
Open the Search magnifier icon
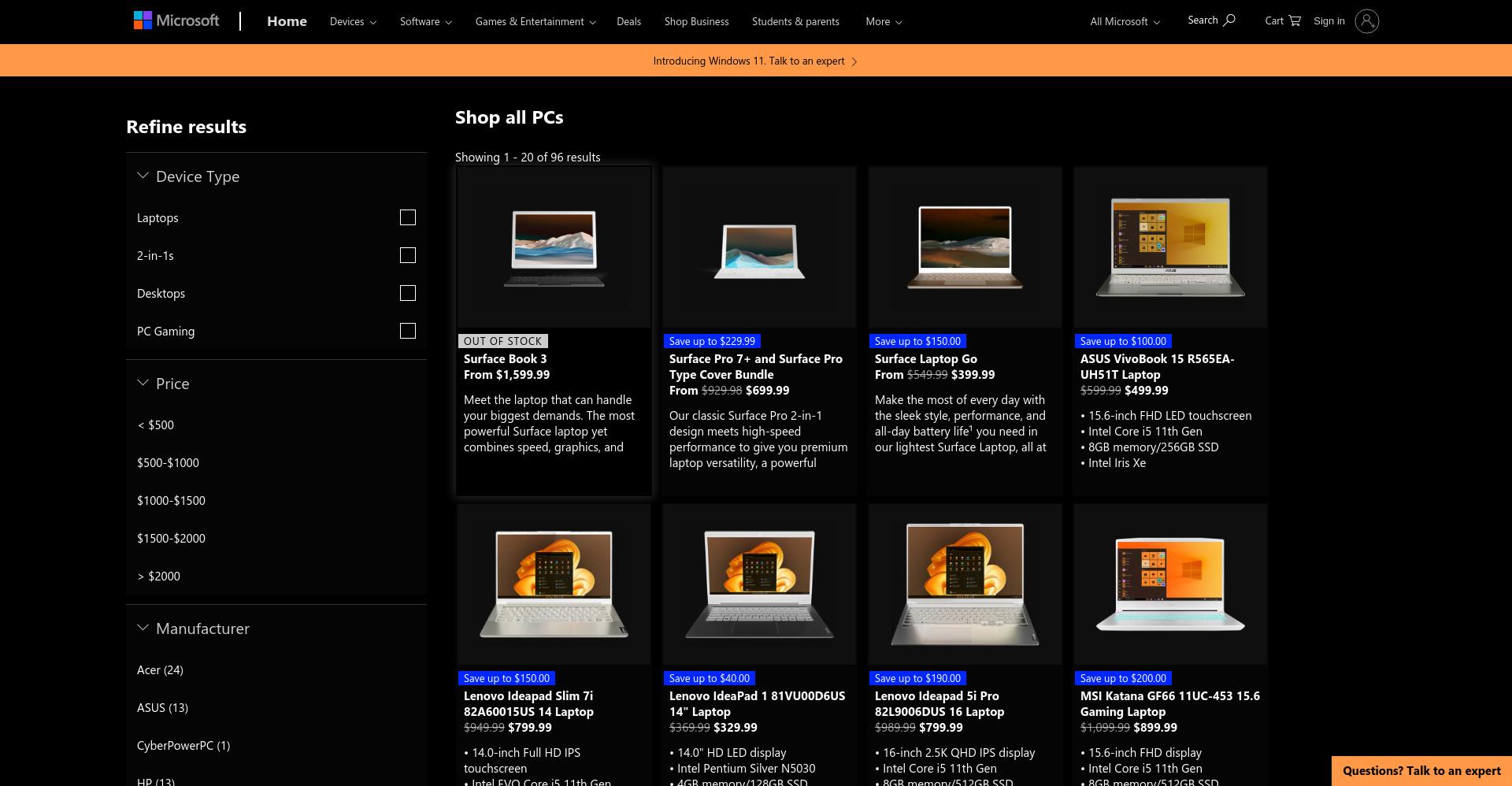point(1229,20)
